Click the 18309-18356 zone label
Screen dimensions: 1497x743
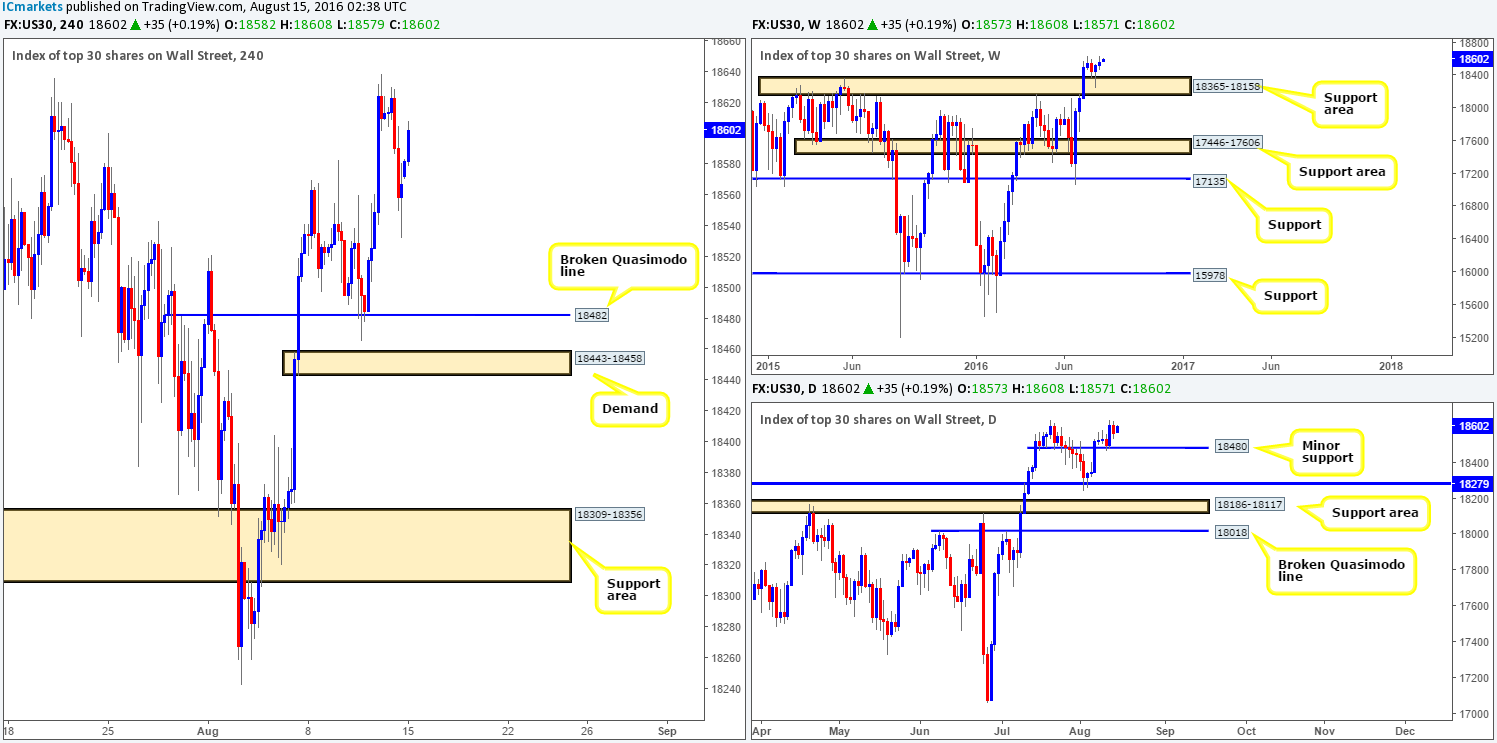(x=609, y=514)
